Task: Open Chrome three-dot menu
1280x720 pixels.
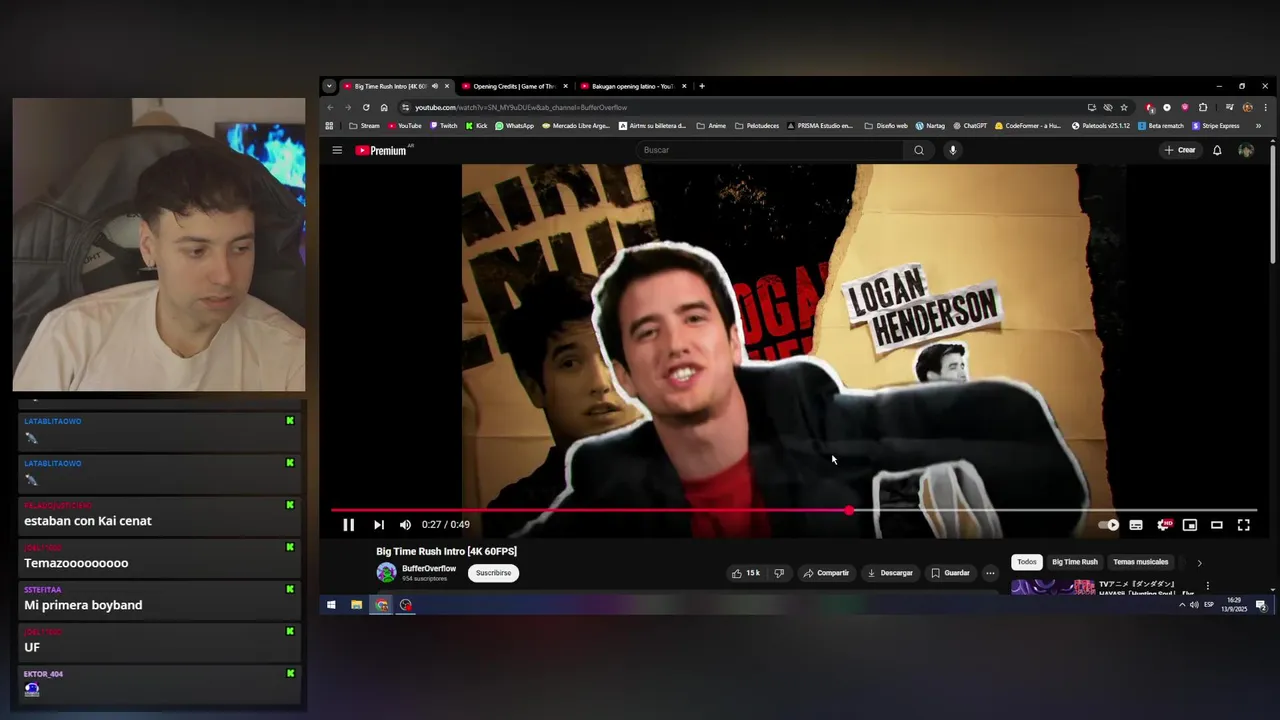Action: [x=1266, y=107]
